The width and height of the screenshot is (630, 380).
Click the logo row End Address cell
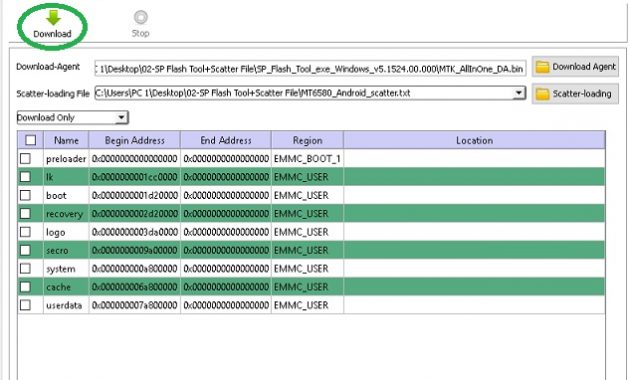[226, 232]
